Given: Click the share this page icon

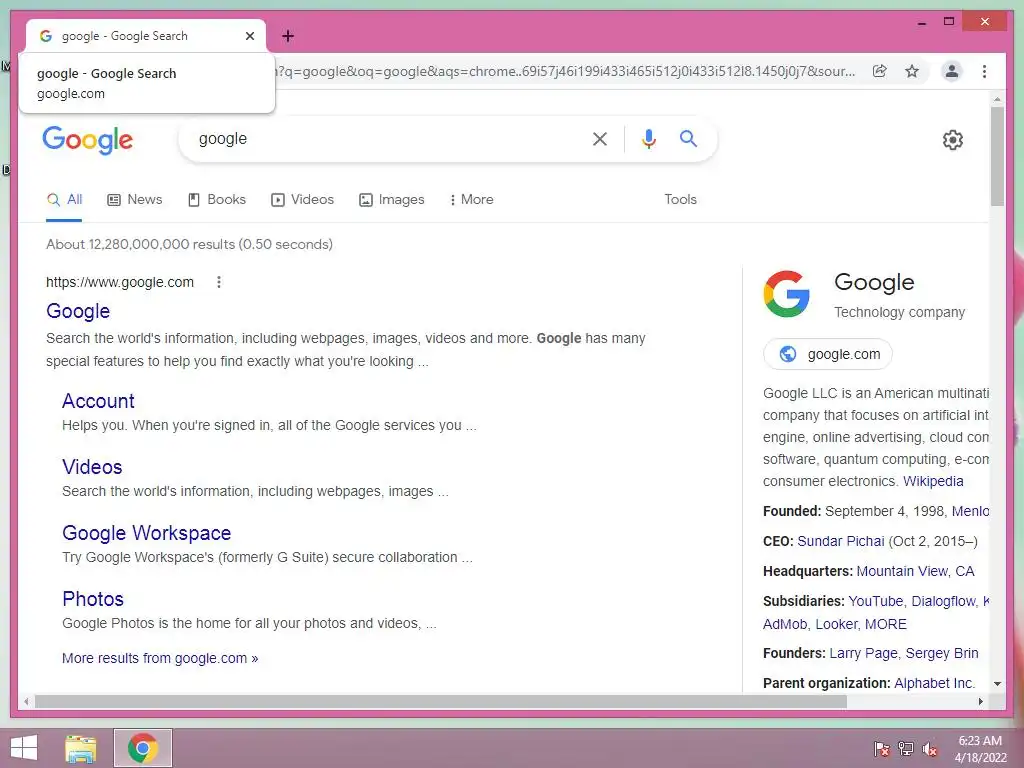Looking at the screenshot, I should pyautogui.click(x=880, y=71).
